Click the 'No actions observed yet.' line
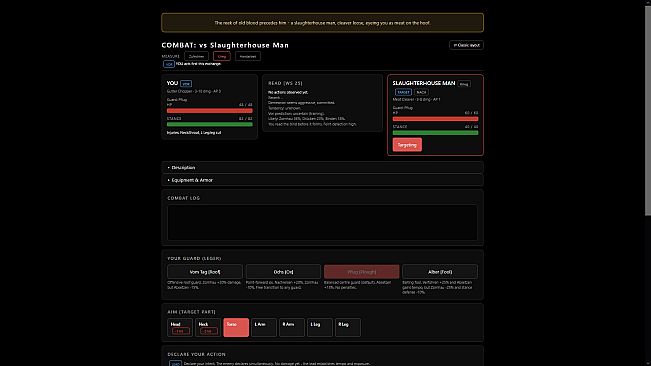This screenshot has height=366, width=651. click(288, 92)
